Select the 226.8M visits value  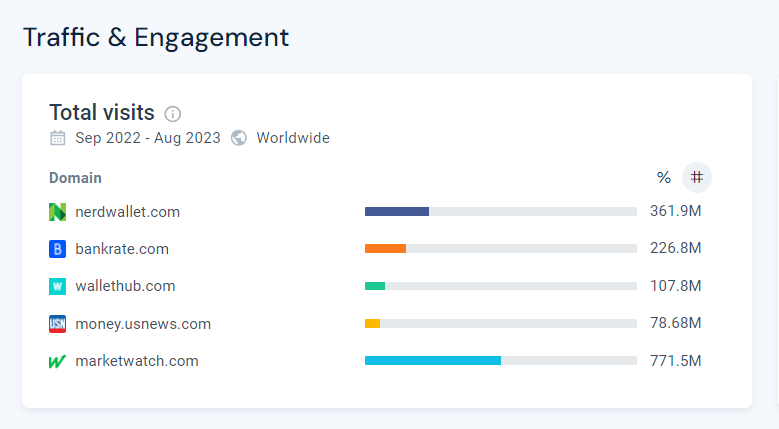(x=676, y=248)
